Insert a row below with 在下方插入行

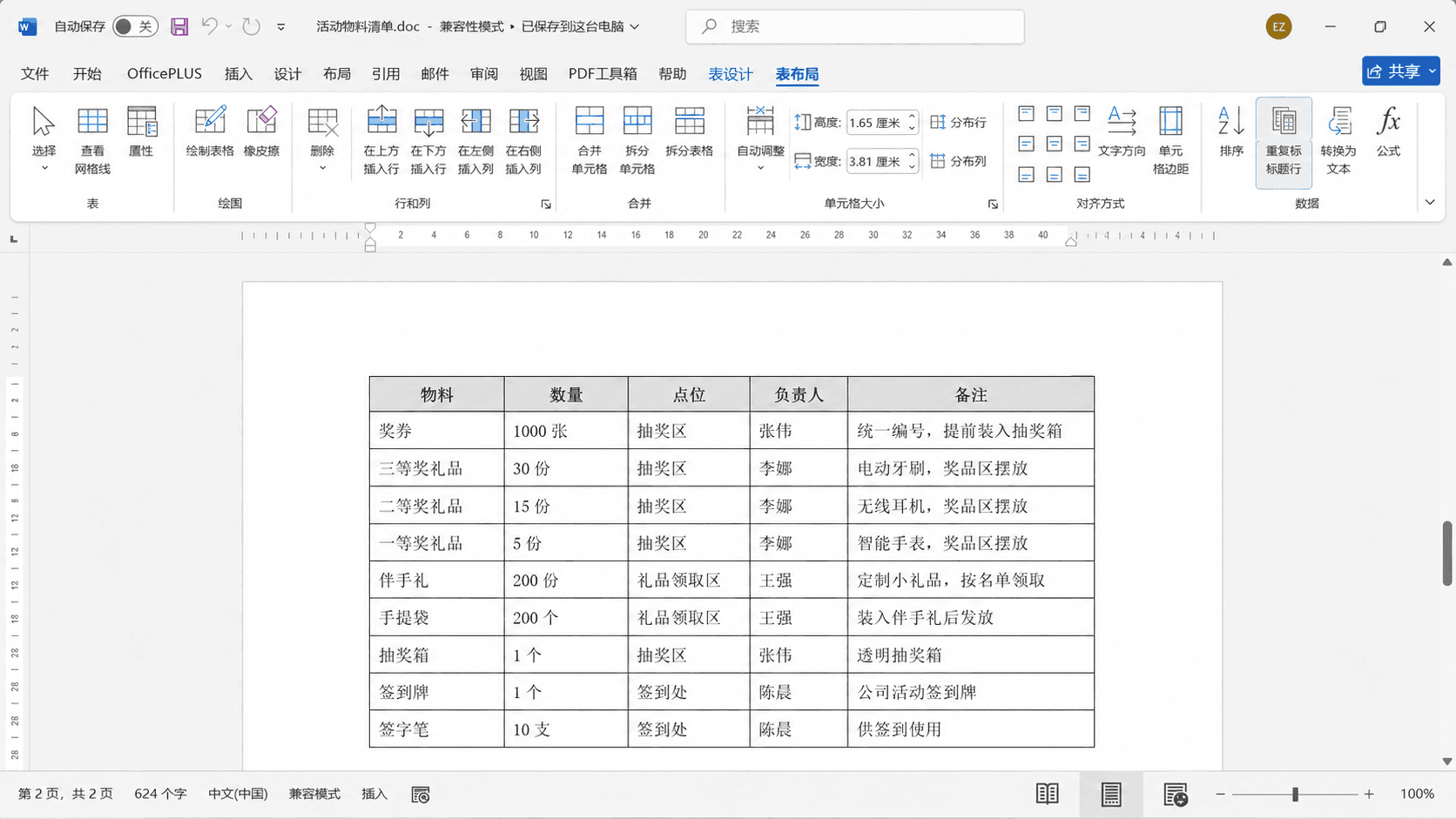(428, 139)
